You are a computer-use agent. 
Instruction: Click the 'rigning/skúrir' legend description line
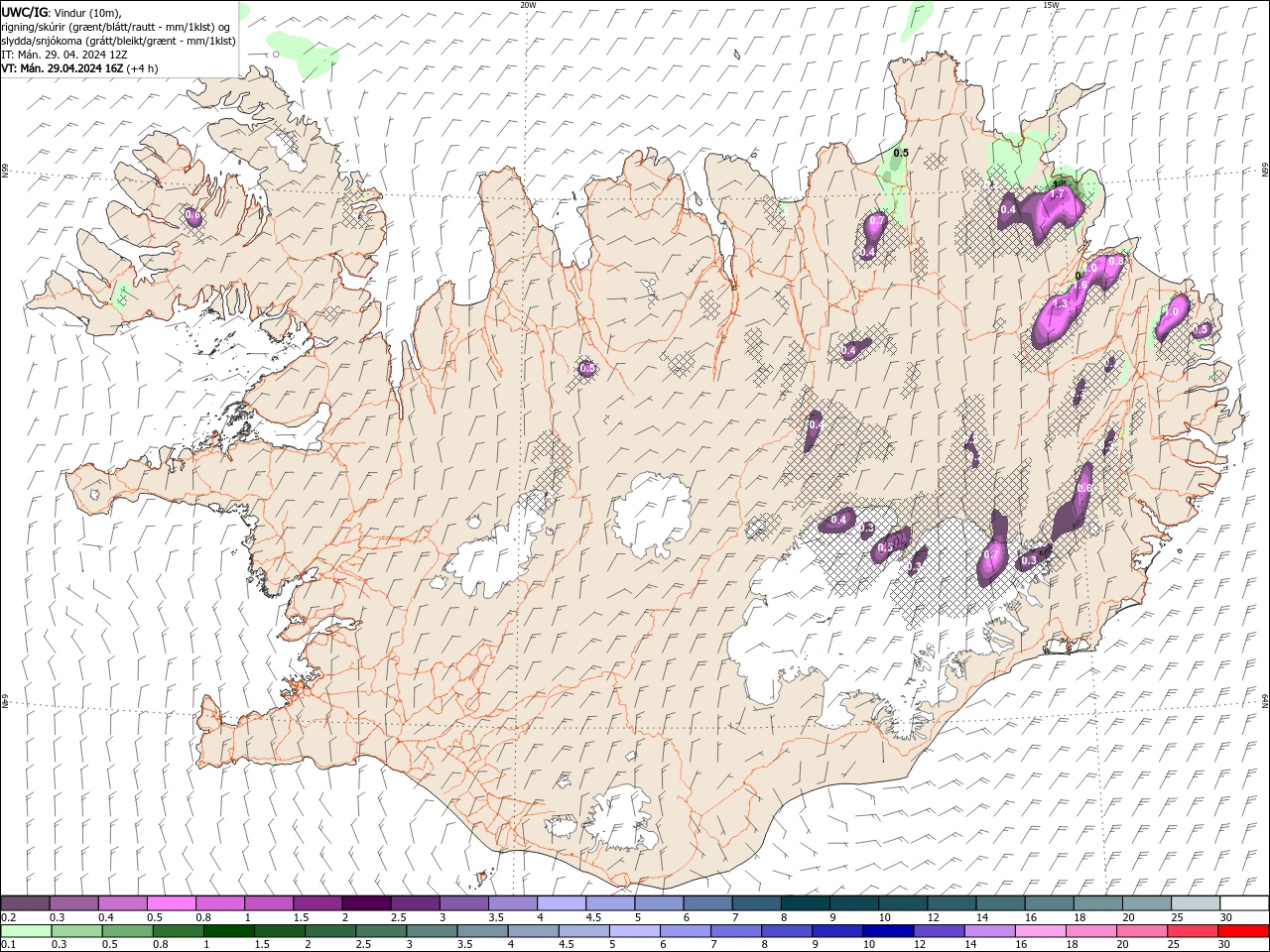pyautogui.click(x=116, y=27)
